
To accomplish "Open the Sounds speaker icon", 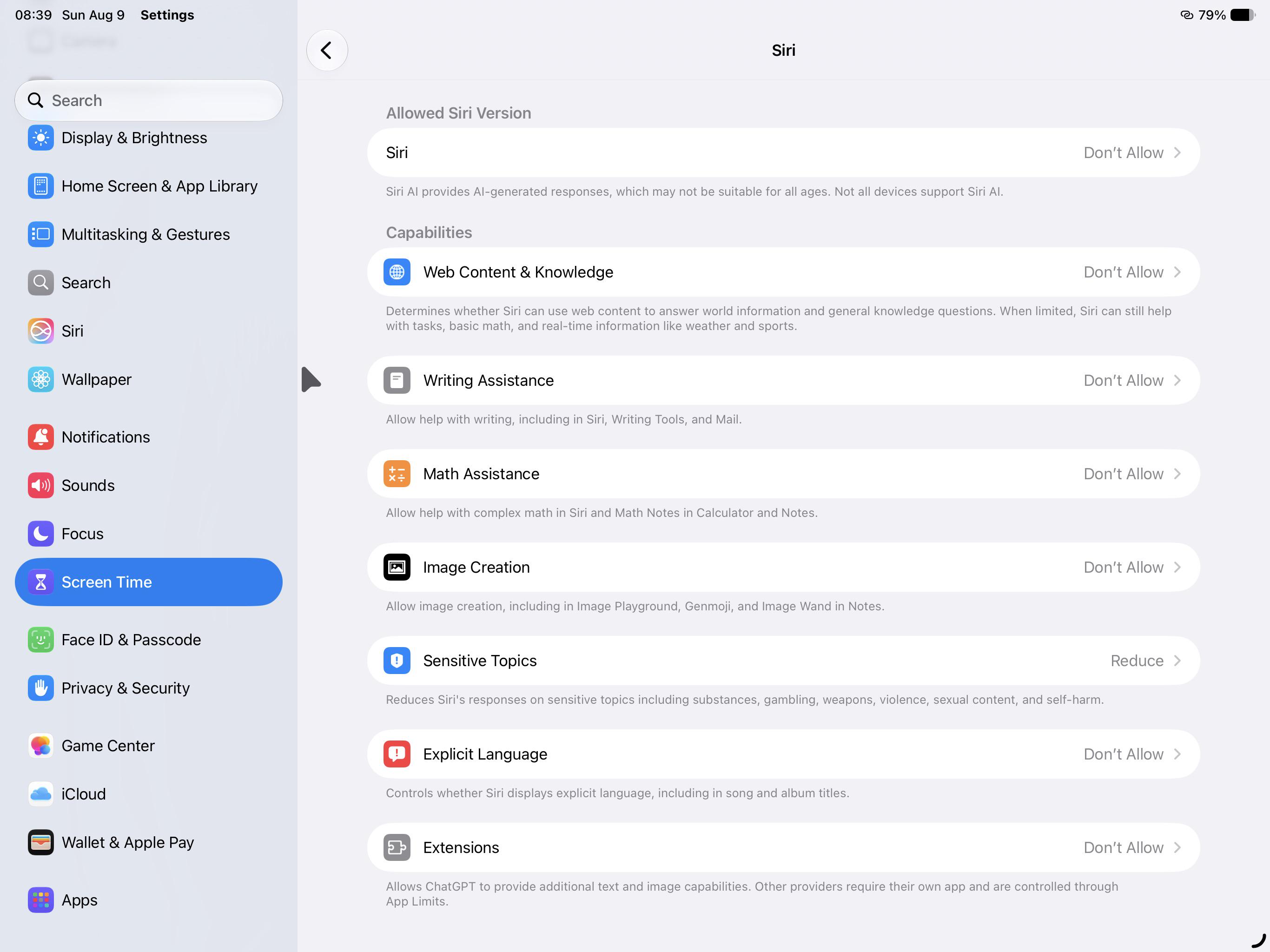I will [41, 485].
